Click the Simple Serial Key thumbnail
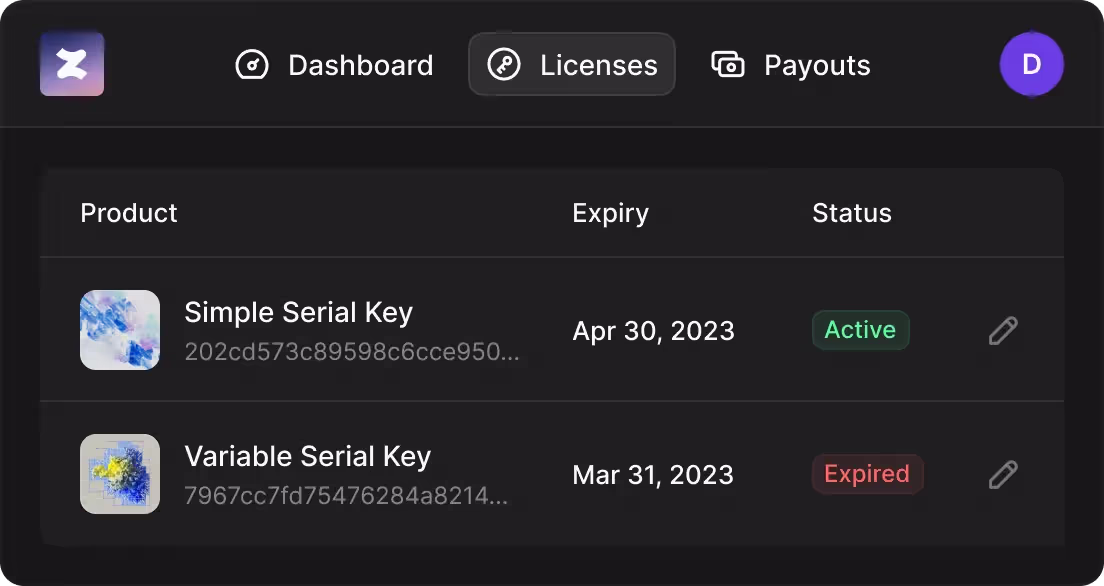 pos(120,330)
